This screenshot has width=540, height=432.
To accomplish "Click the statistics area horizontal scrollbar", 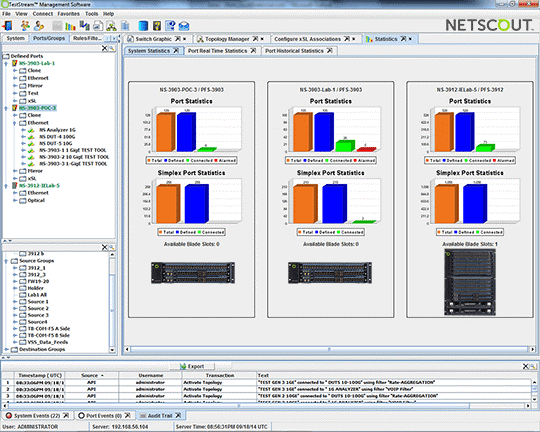I will tap(329, 349).
